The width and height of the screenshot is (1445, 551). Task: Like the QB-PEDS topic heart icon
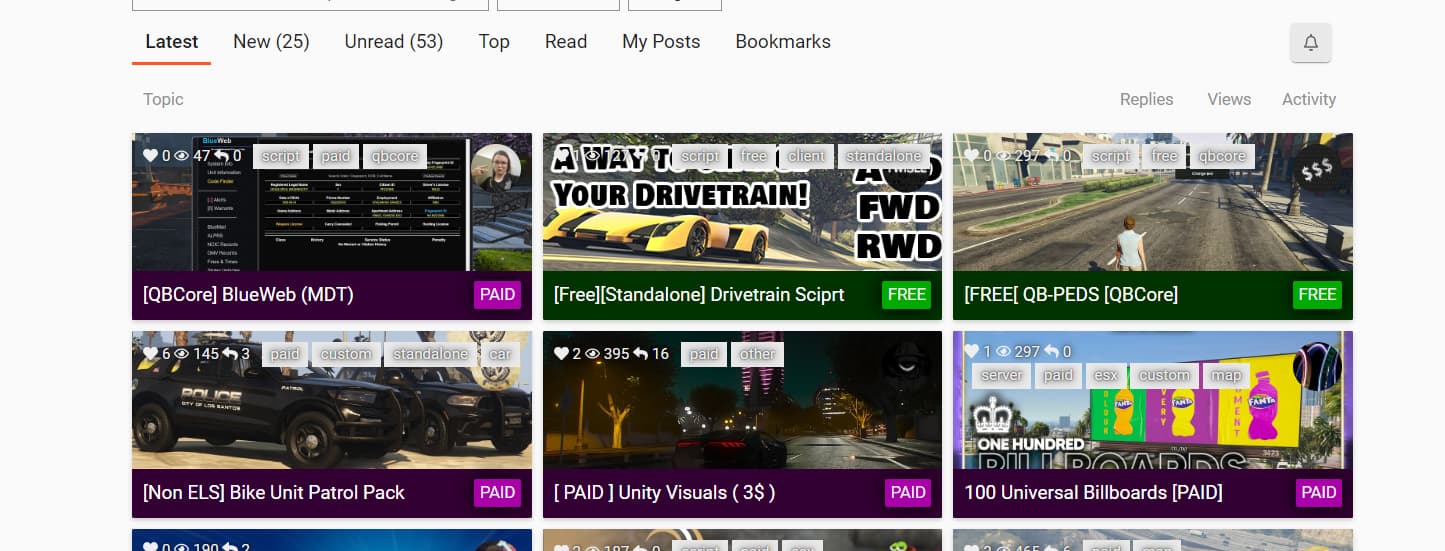click(x=972, y=156)
